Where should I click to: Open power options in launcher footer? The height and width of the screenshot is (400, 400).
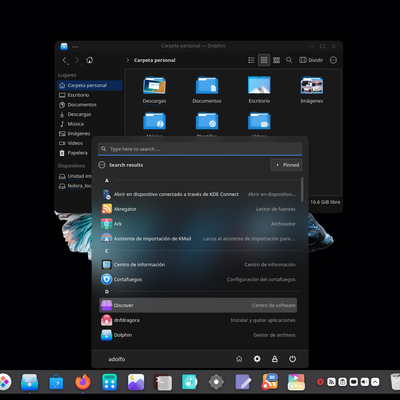(x=292, y=359)
